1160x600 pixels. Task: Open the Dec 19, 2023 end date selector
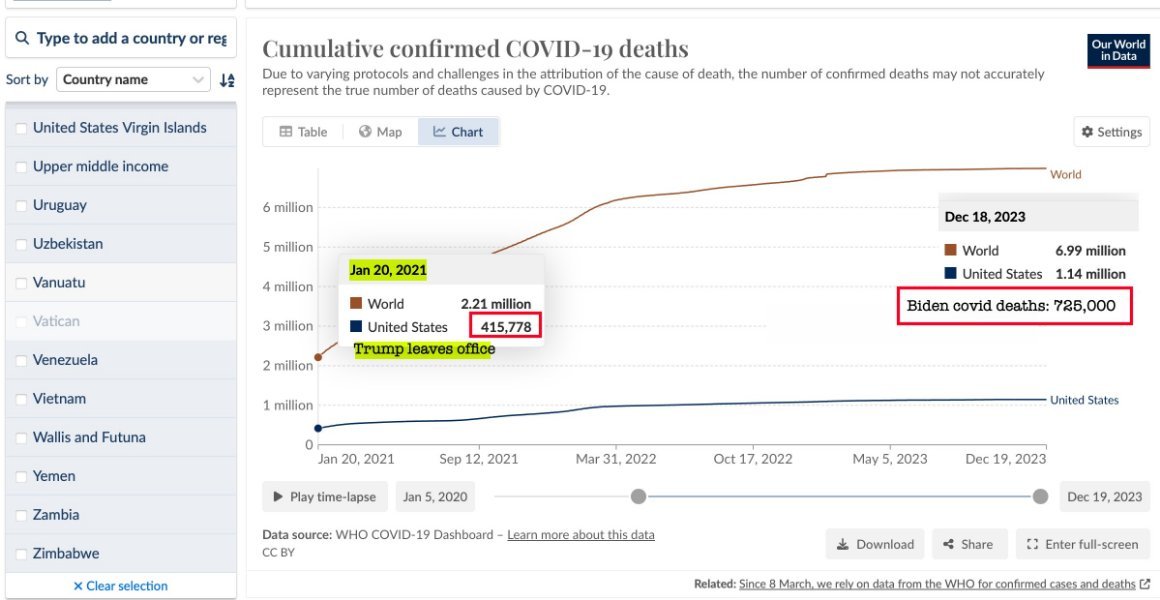[x=1105, y=496]
